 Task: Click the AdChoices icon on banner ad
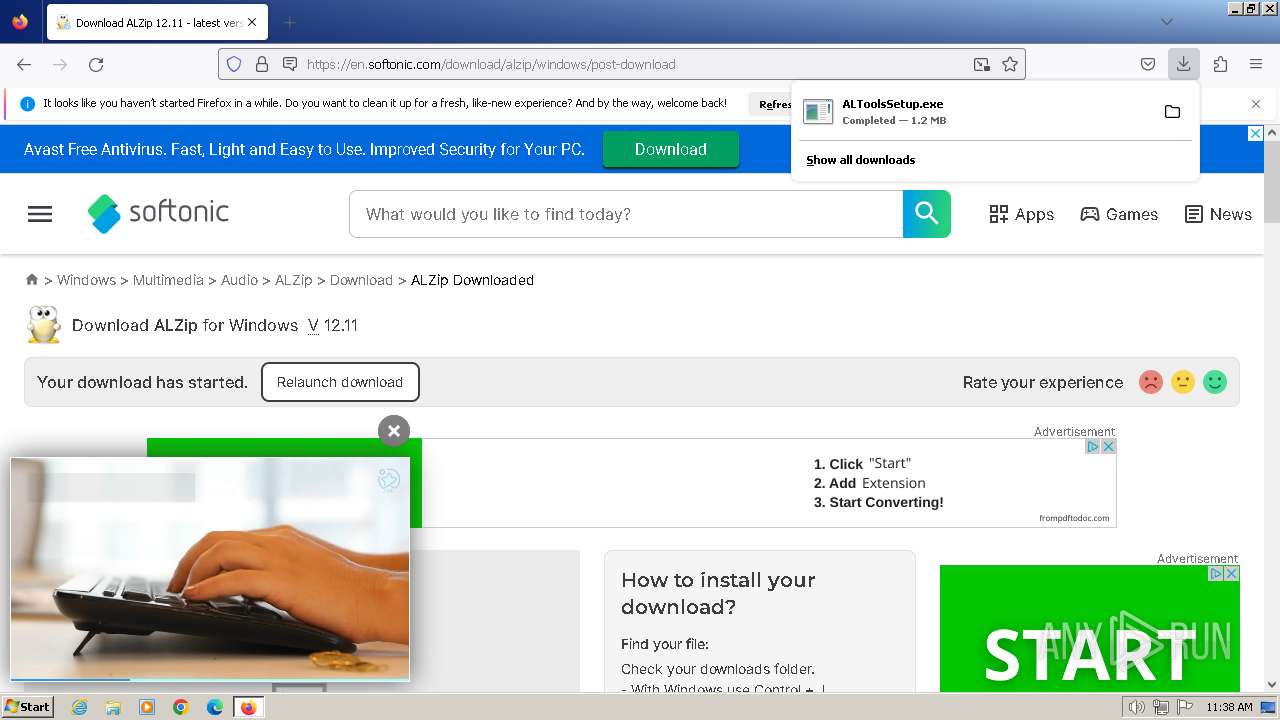[x=1093, y=447]
